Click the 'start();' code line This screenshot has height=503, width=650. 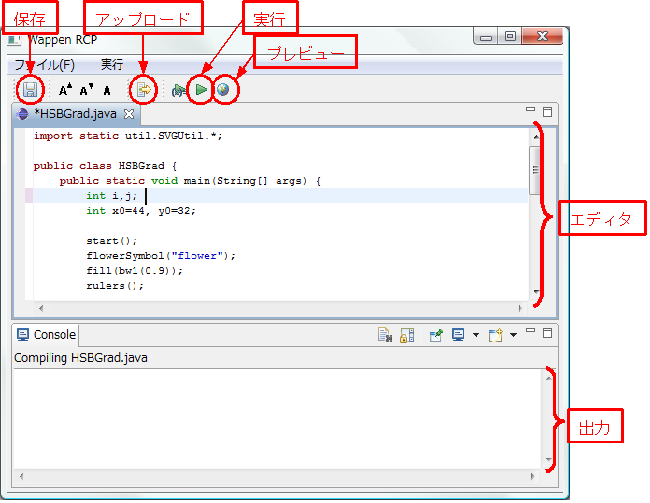[112, 241]
